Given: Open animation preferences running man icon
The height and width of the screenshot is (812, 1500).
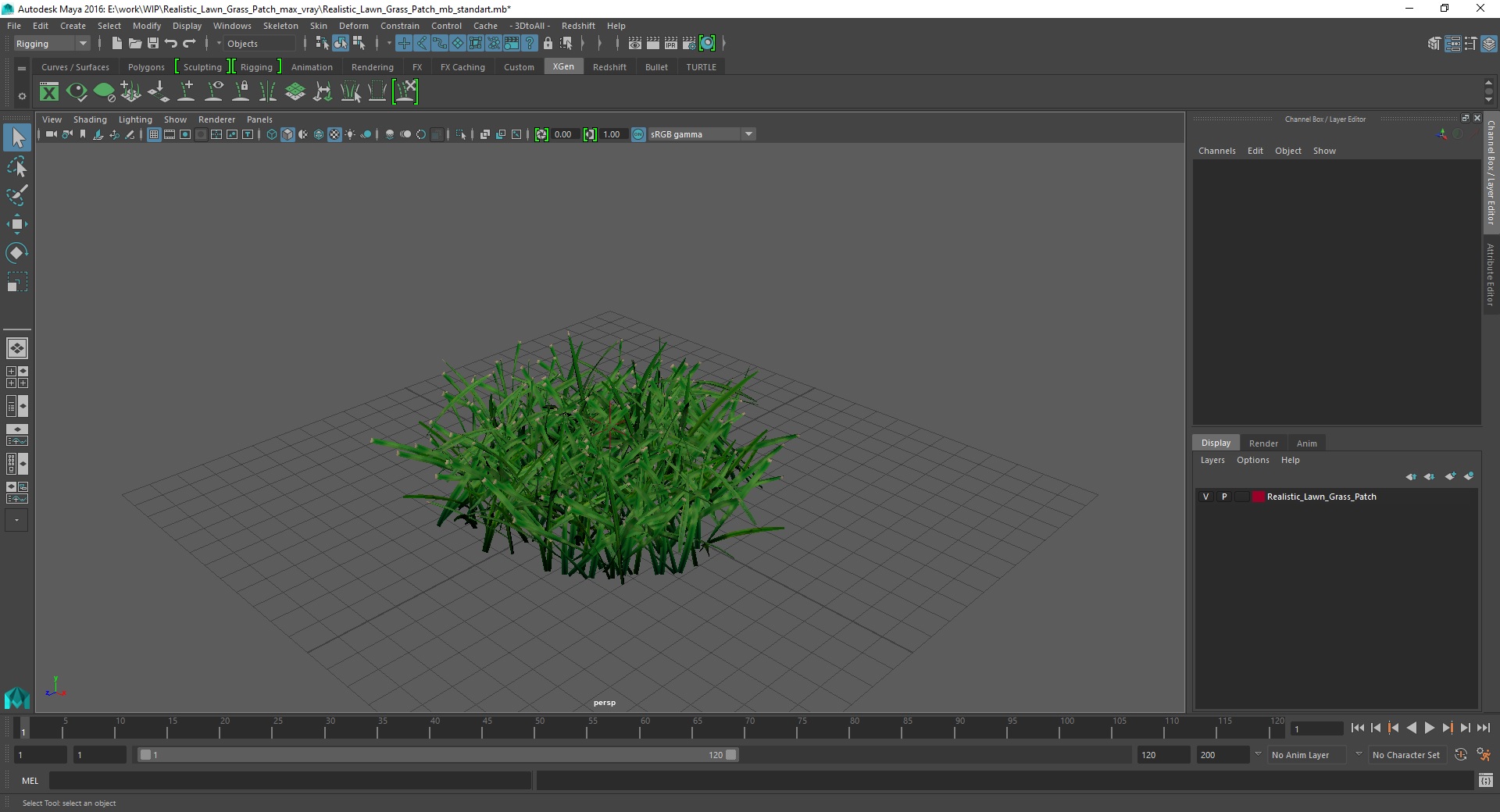Looking at the screenshot, I should tap(1483, 755).
